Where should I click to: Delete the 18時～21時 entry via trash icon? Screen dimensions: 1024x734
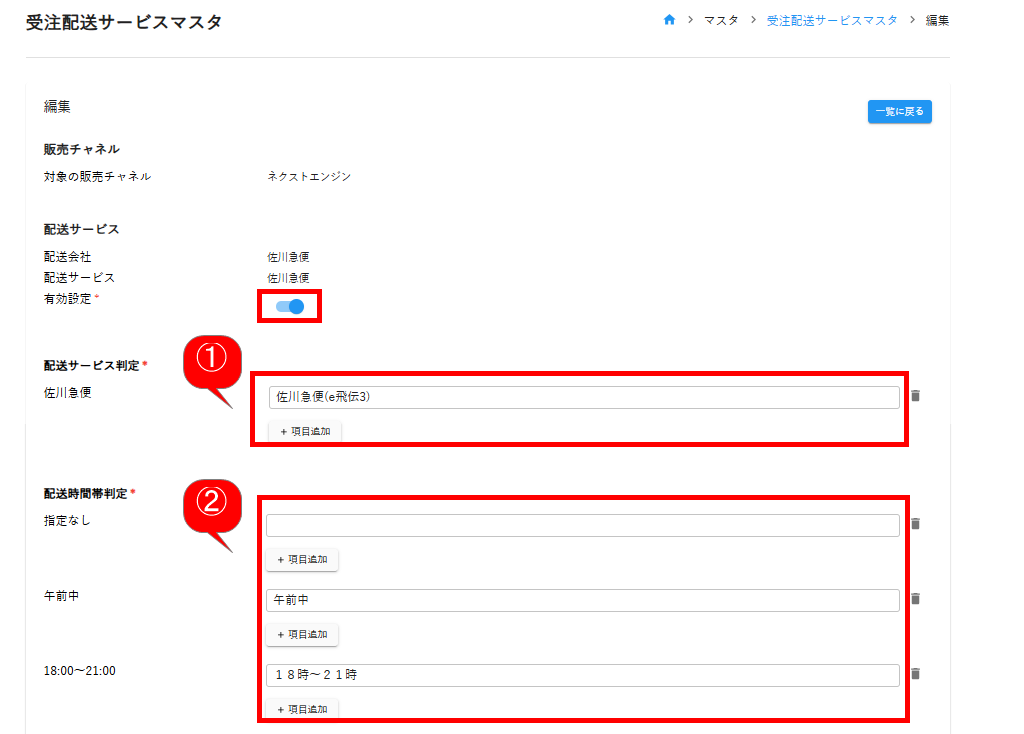915,674
